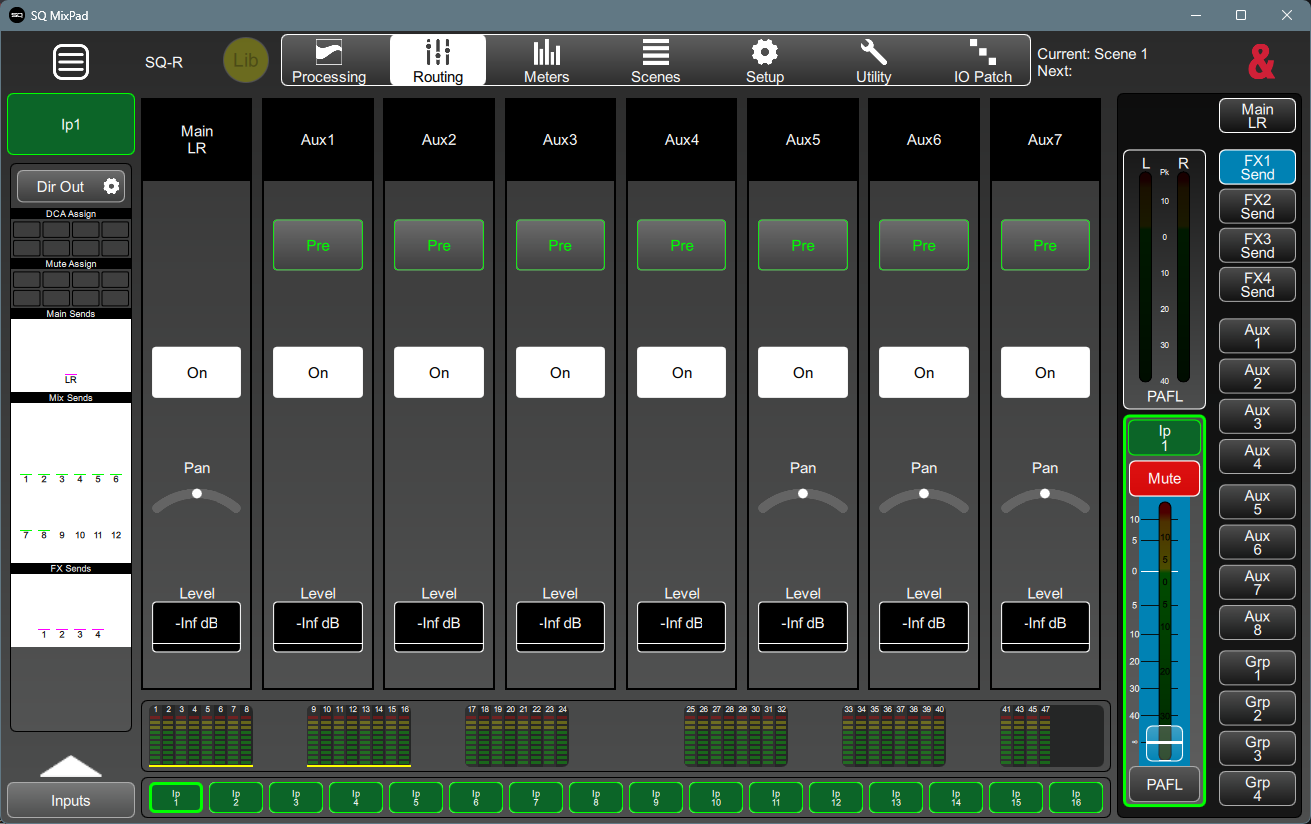
Task: Toggle Pre on Aux7 send
Action: (x=1045, y=245)
